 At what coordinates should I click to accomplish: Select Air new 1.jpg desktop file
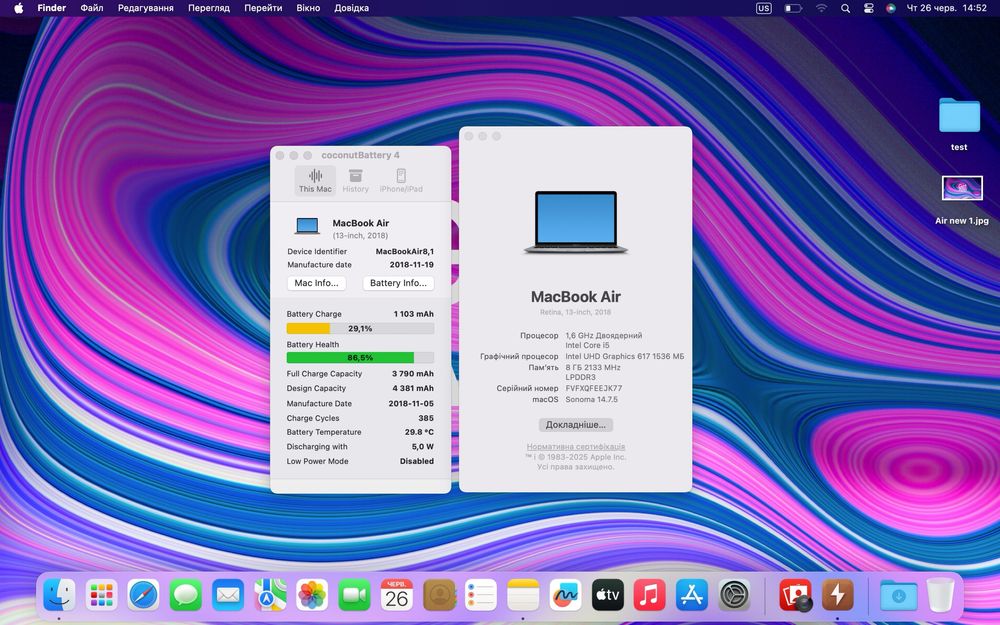pyautogui.click(x=962, y=200)
